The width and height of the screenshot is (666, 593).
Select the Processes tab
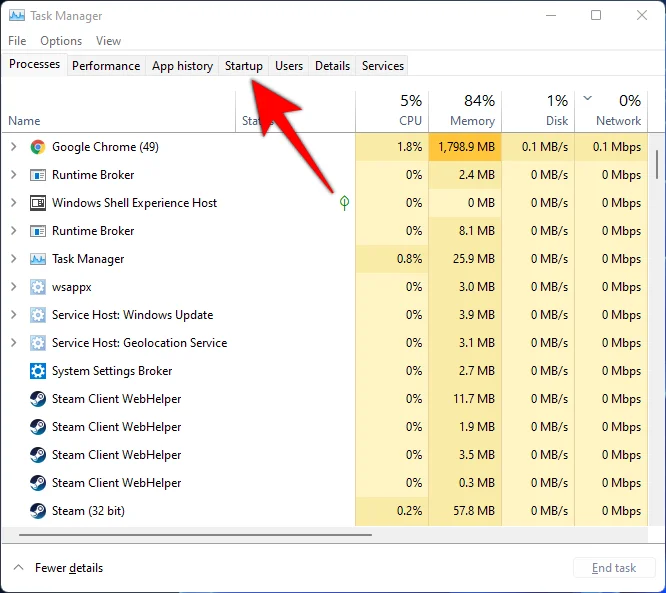point(34,64)
